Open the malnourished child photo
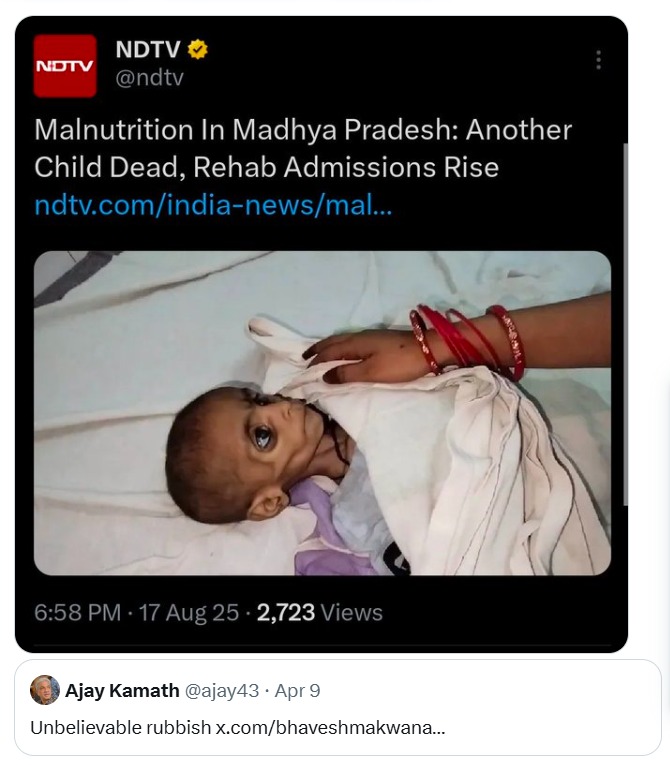 (322, 412)
